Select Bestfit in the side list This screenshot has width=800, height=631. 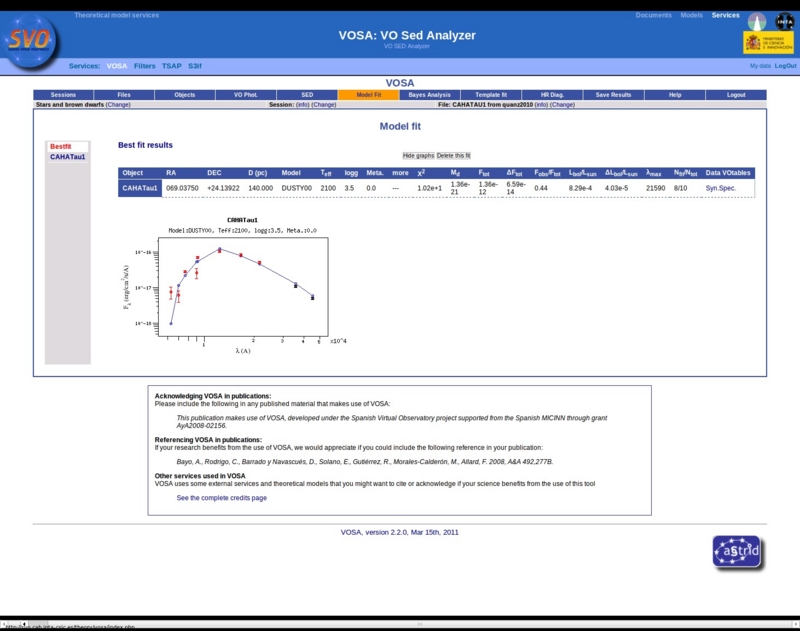tap(61, 146)
